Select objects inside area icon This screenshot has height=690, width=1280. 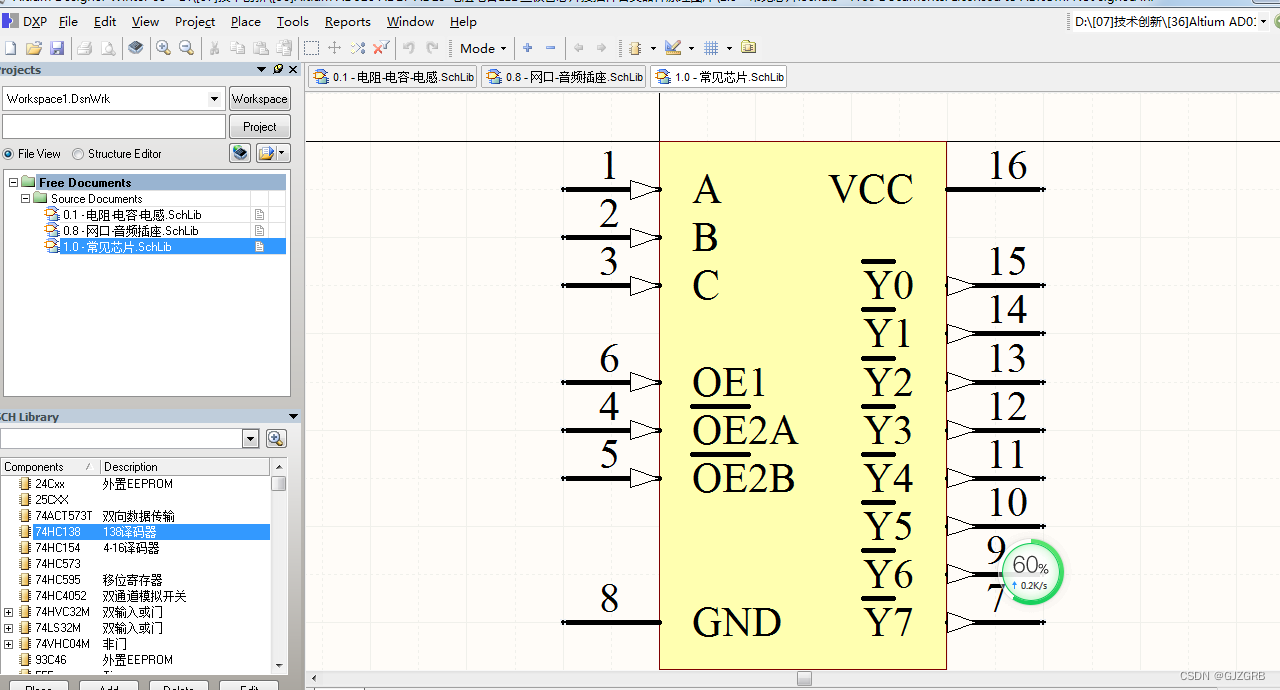pos(312,48)
